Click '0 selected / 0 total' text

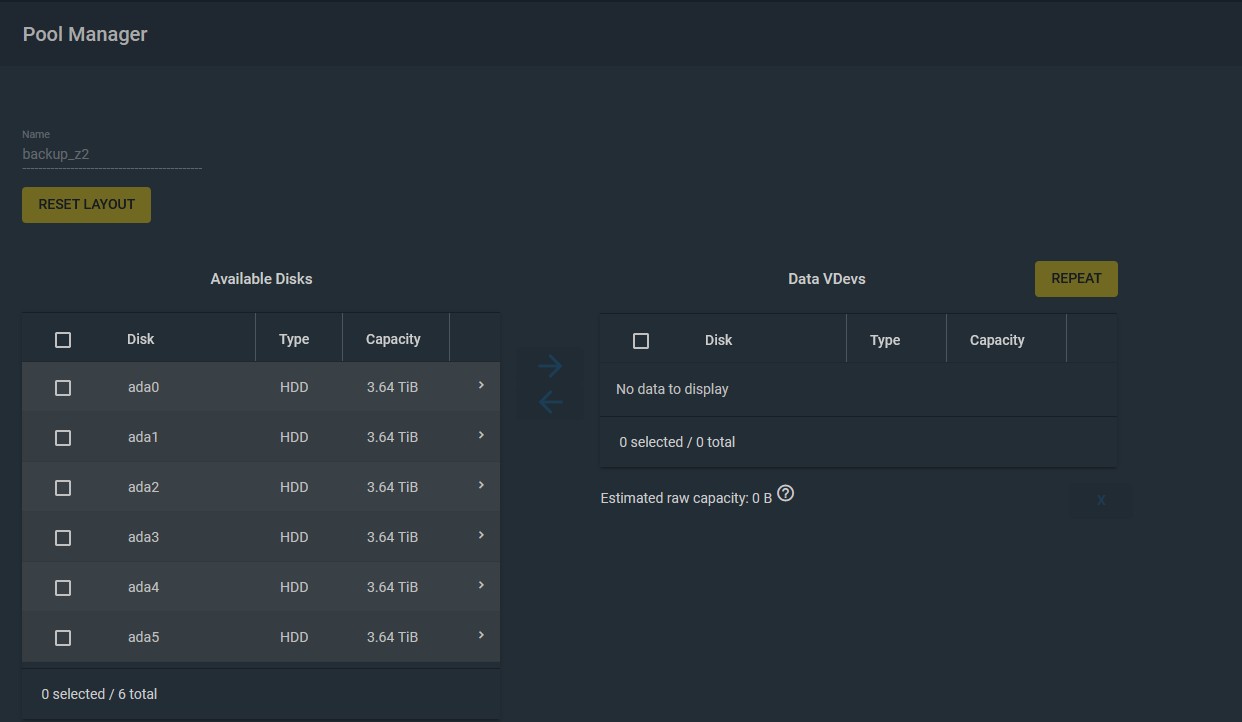pos(677,442)
